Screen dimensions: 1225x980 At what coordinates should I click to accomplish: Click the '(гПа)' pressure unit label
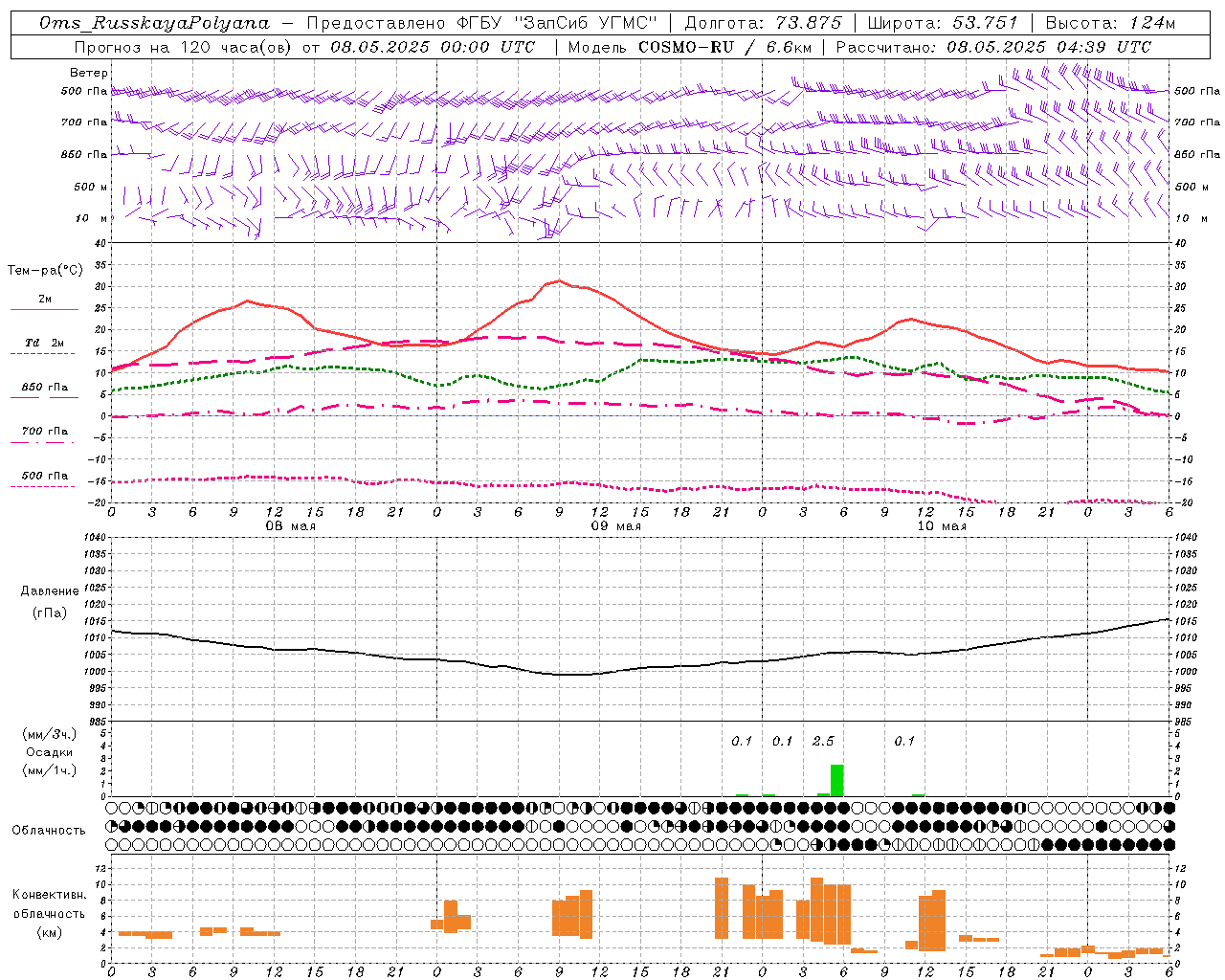[x=50, y=613]
